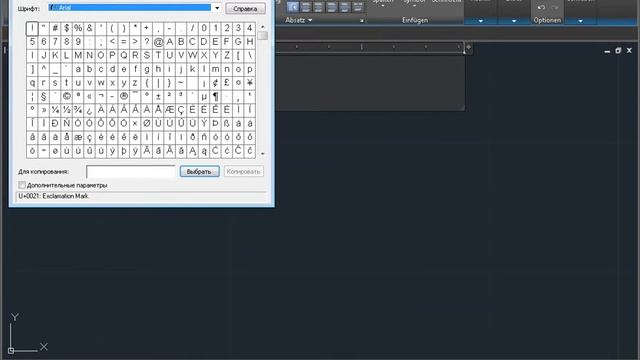Expand the Absatz panel dropdown

click(310, 20)
